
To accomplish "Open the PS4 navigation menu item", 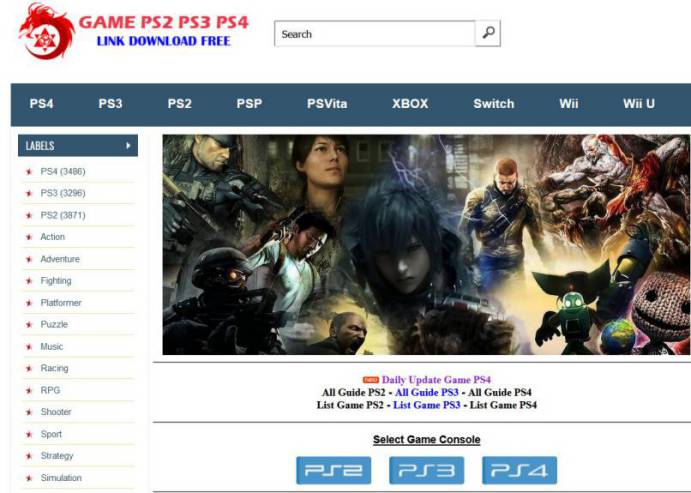I will (41, 104).
